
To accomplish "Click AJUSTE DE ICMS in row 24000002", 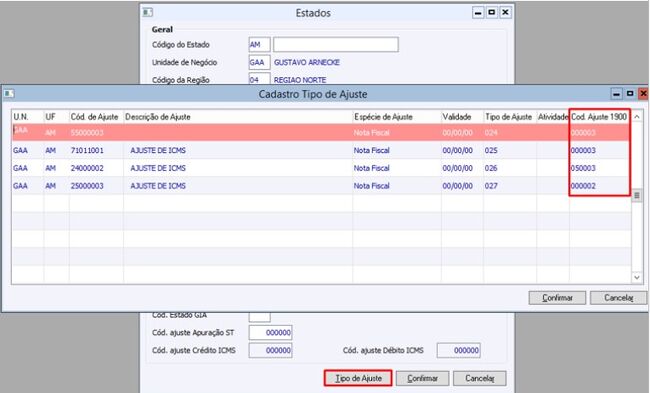I will (158, 168).
